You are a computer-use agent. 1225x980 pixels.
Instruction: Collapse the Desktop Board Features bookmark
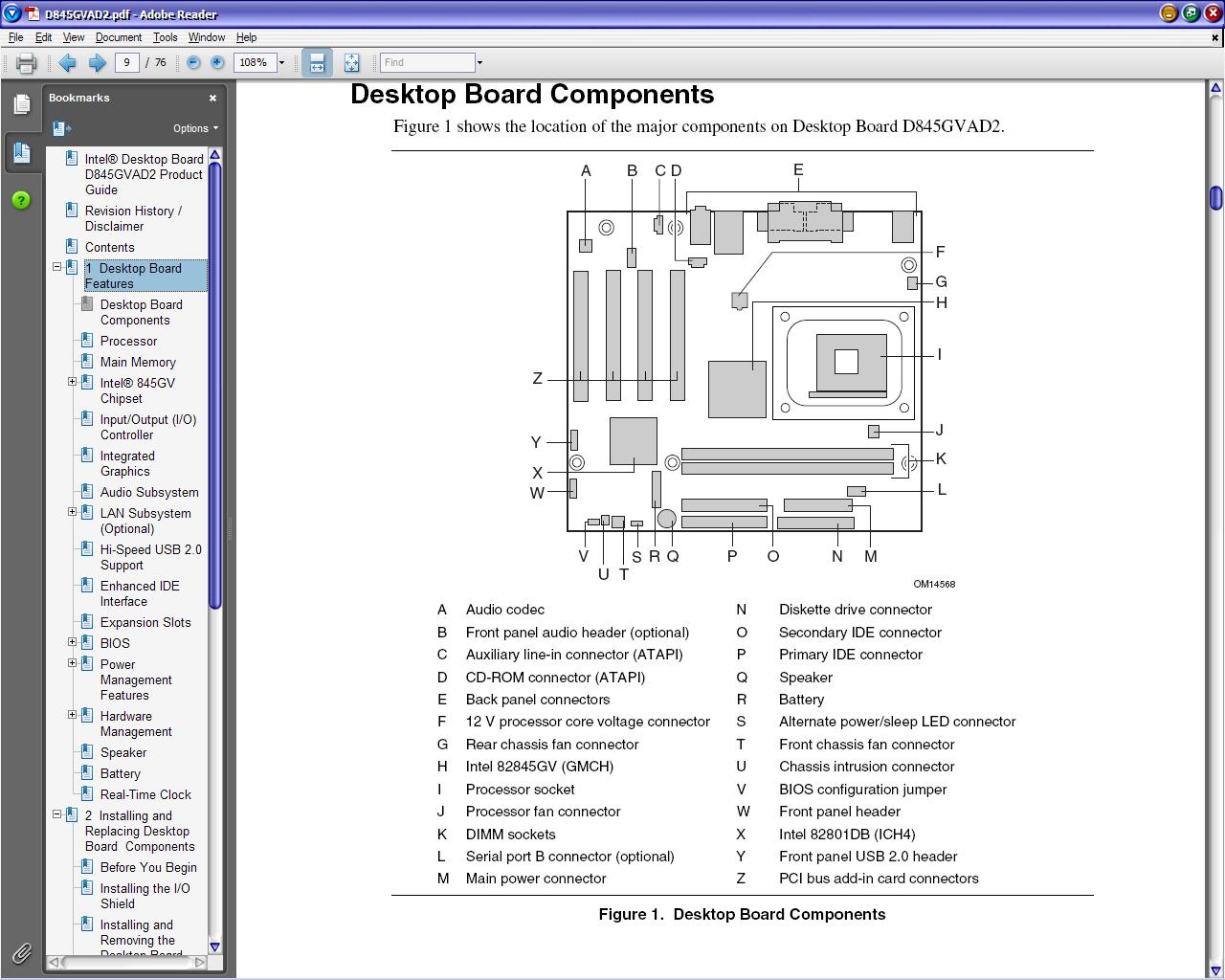[56, 267]
